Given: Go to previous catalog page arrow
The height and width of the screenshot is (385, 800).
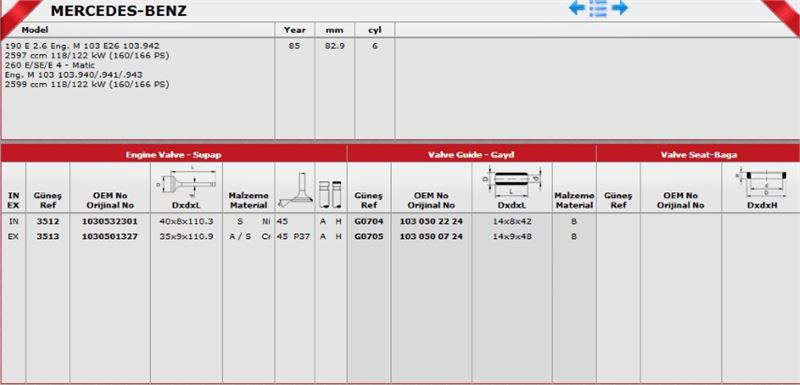Looking at the screenshot, I should coord(577,8).
